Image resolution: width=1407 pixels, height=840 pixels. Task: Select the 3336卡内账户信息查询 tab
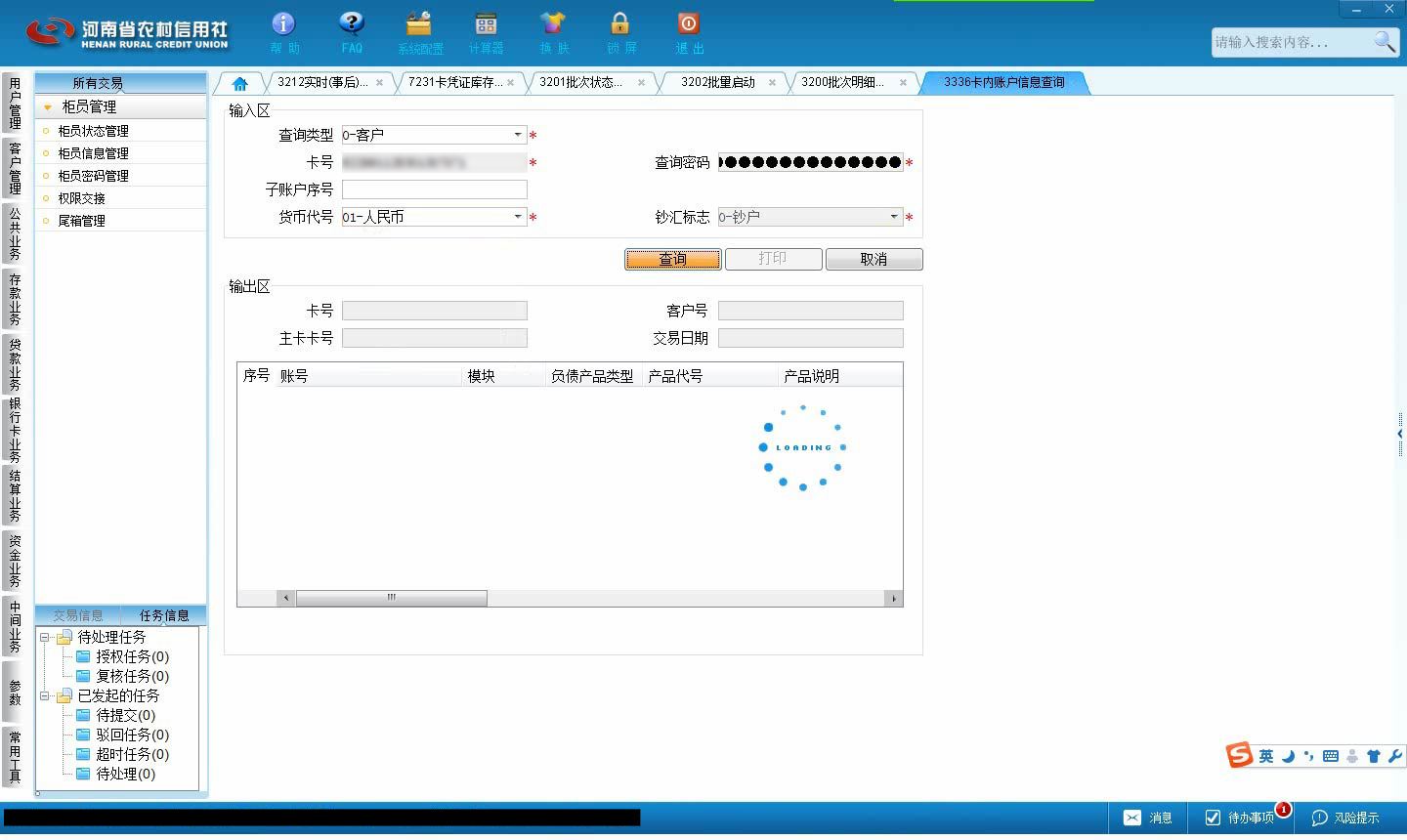(x=1003, y=83)
